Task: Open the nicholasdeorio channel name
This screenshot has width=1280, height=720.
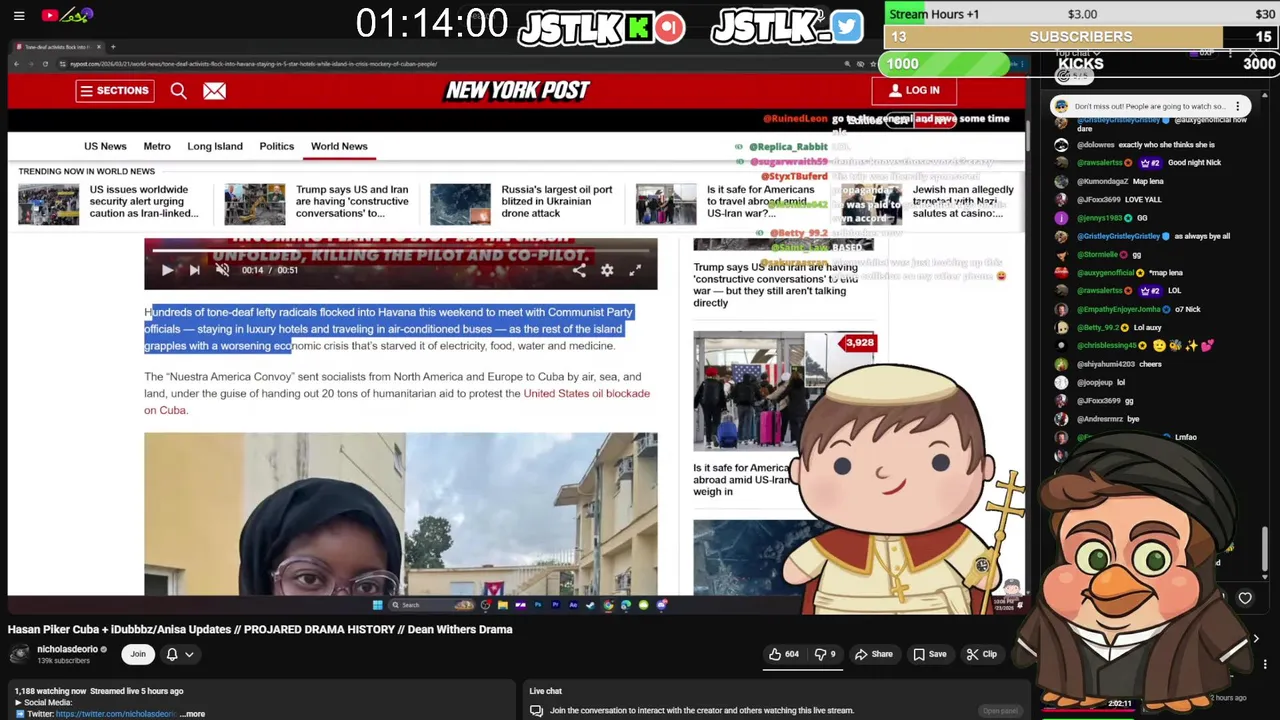Action: [68, 649]
